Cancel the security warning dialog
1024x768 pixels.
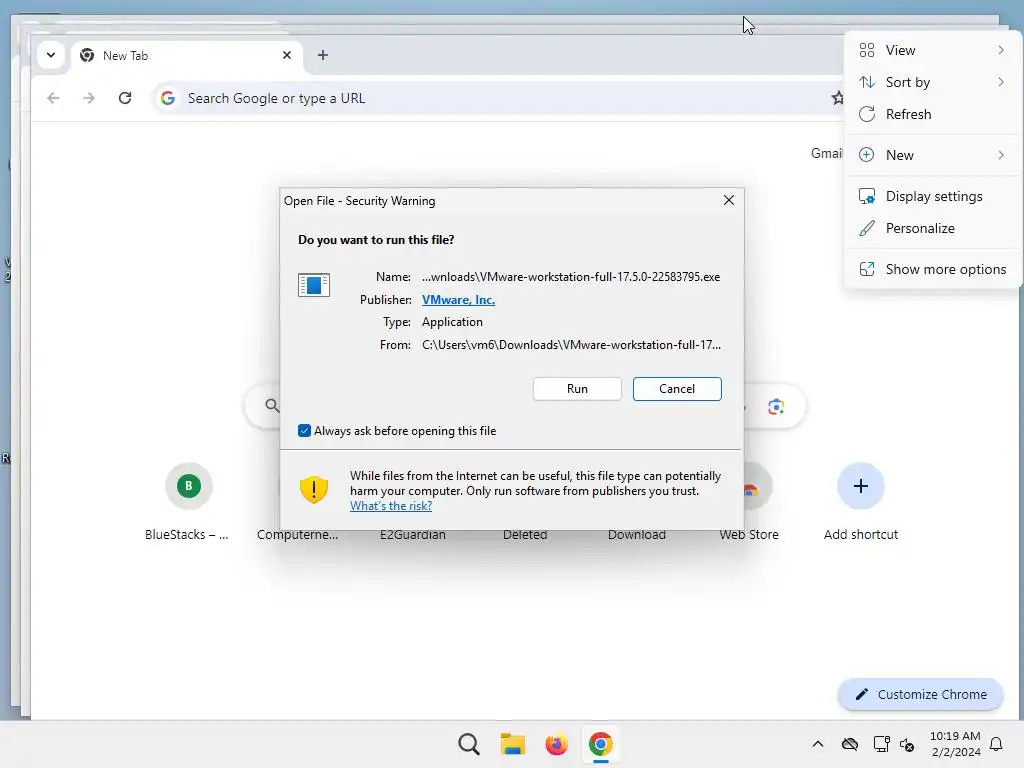677,389
